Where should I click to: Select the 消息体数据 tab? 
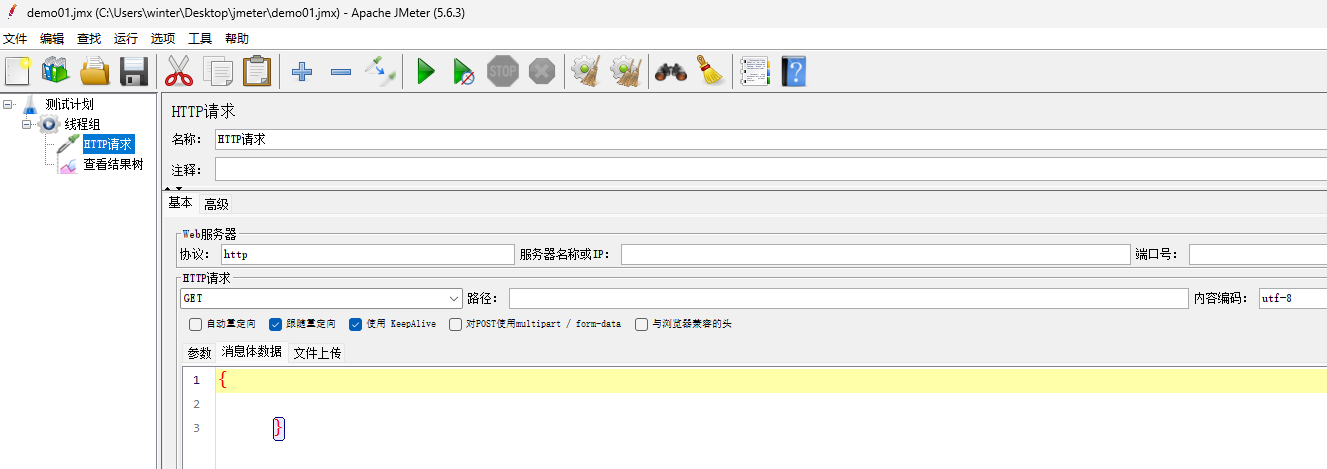pos(252,352)
